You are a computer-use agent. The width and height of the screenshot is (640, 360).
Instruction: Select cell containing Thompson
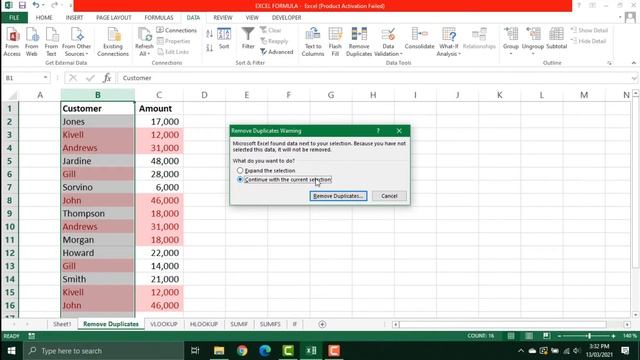[97, 213]
